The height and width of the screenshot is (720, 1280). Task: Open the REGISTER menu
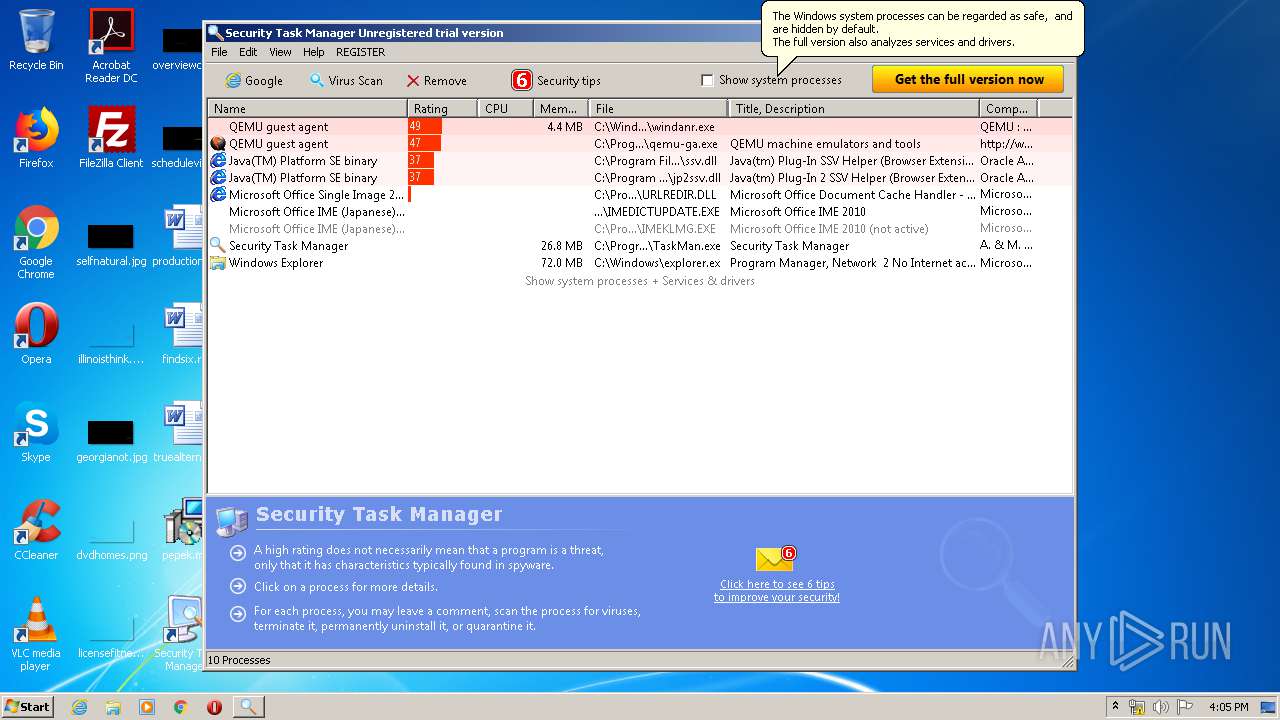pos(360,52)
